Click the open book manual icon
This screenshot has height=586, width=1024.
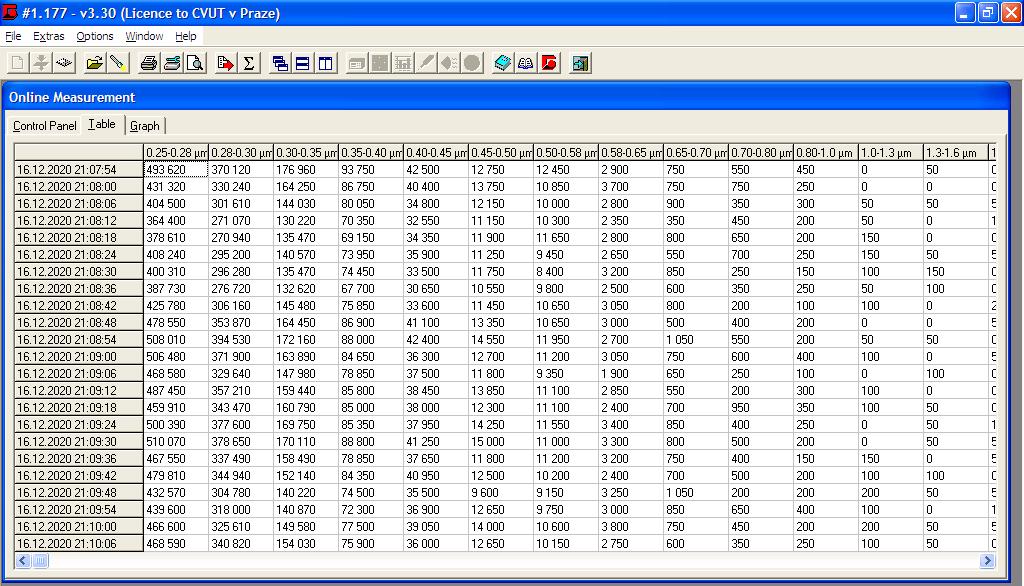pos(526,63)
